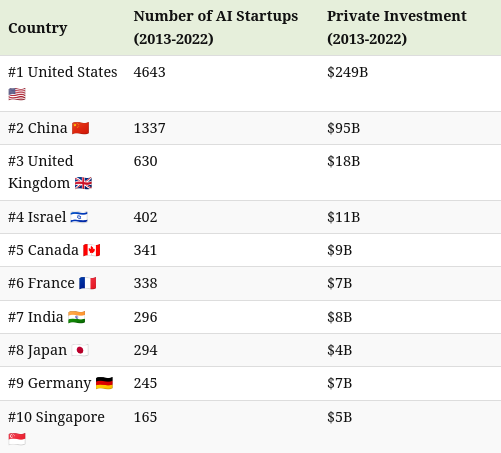The height and width of the screenshot is (453, 501).
Task: Click the $5B value for Singapore
Action: [x=339, y=417]
